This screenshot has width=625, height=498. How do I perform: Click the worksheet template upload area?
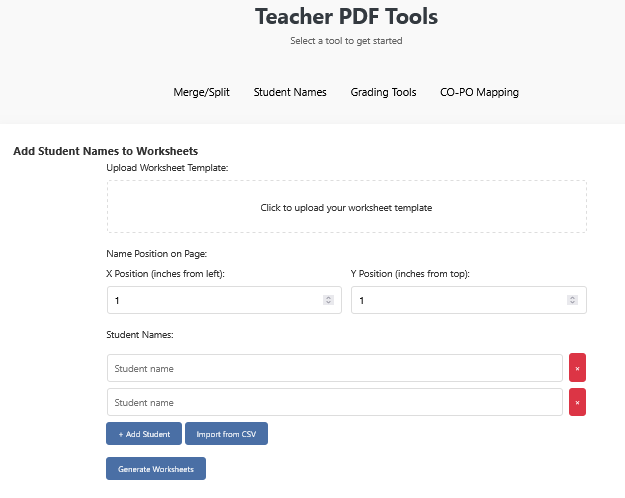click(x=346, y=207)
